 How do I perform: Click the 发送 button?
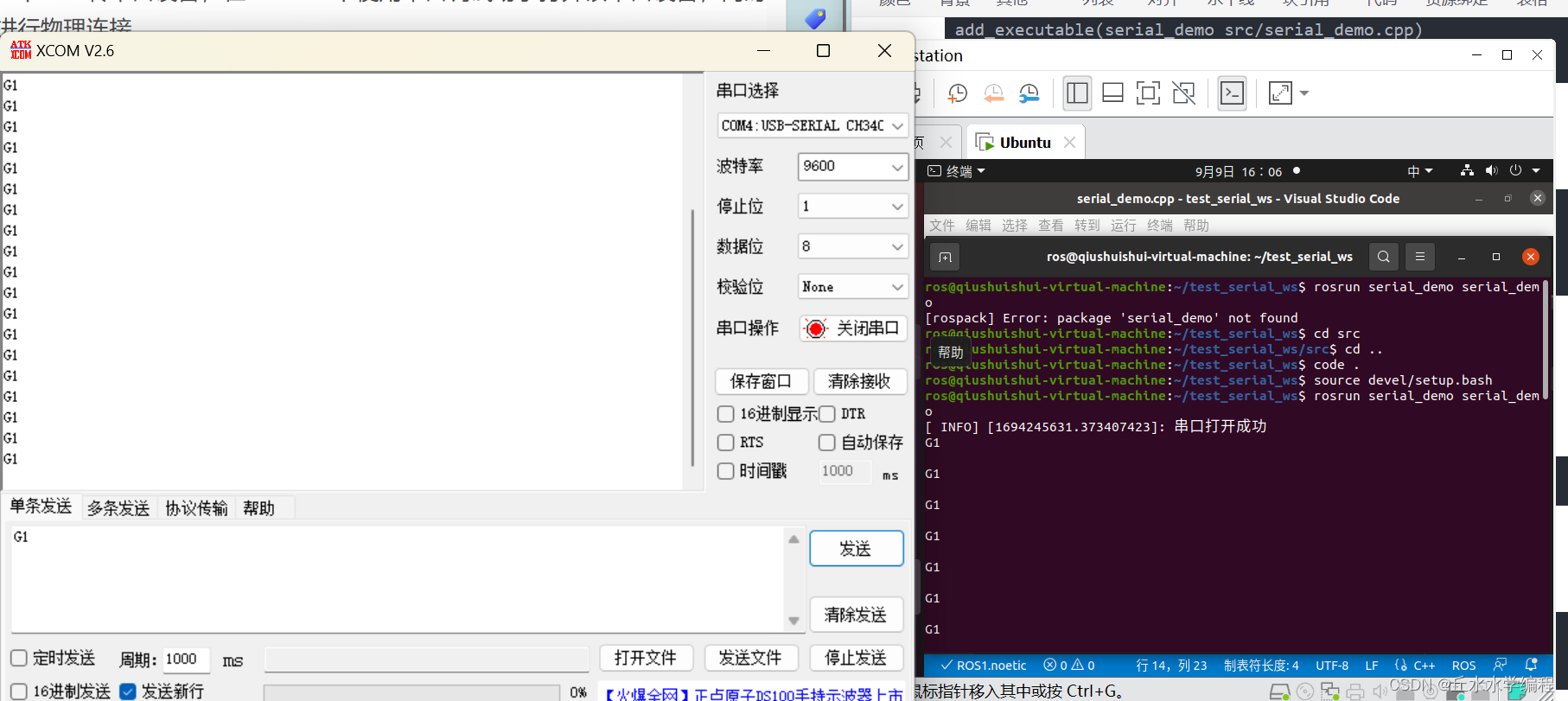tap(857, 549)
